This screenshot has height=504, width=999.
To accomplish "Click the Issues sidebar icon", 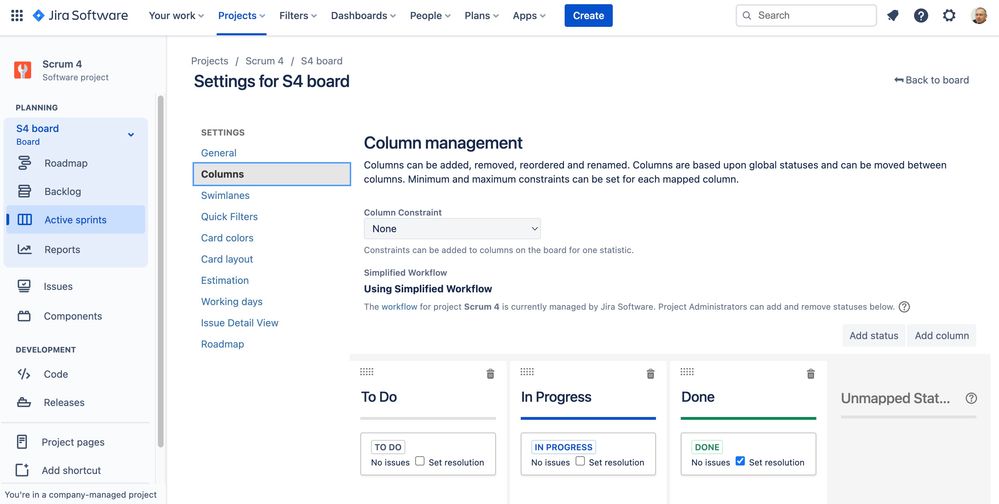I will tap(24, 287).
